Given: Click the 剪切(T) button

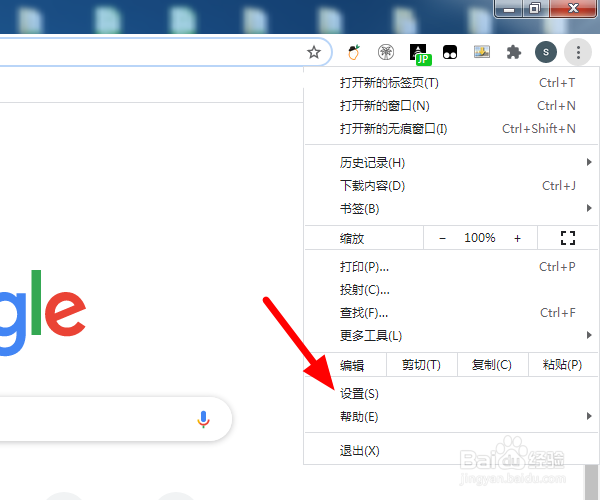Looking at the screenshot, I should [422, 365].
